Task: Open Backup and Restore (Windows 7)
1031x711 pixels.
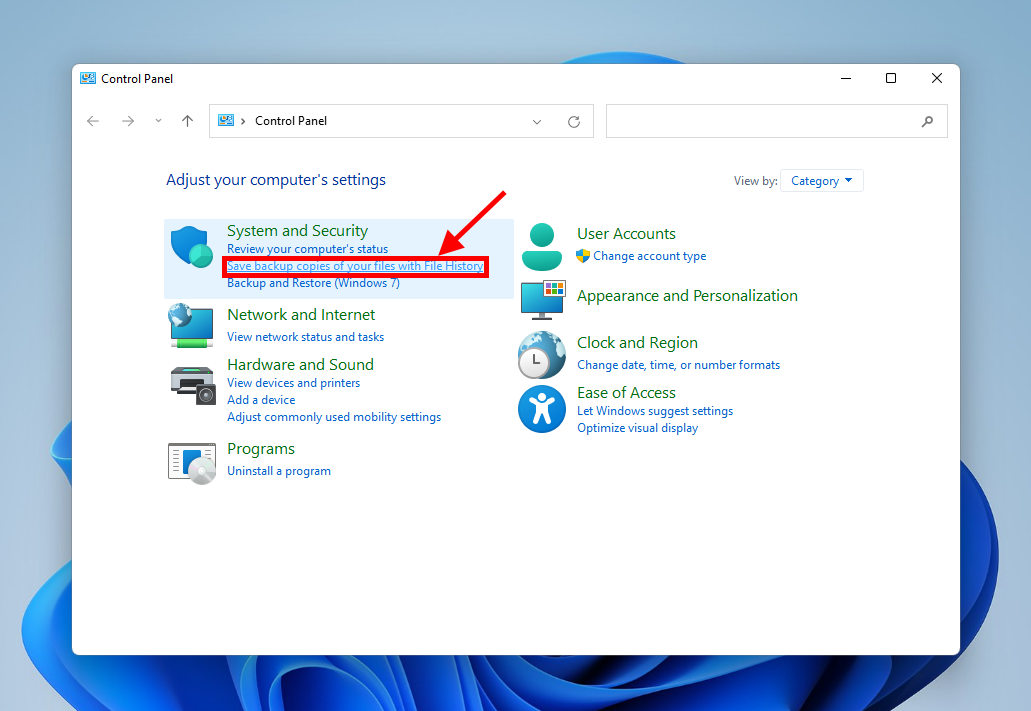Action: tap(313, 283)
